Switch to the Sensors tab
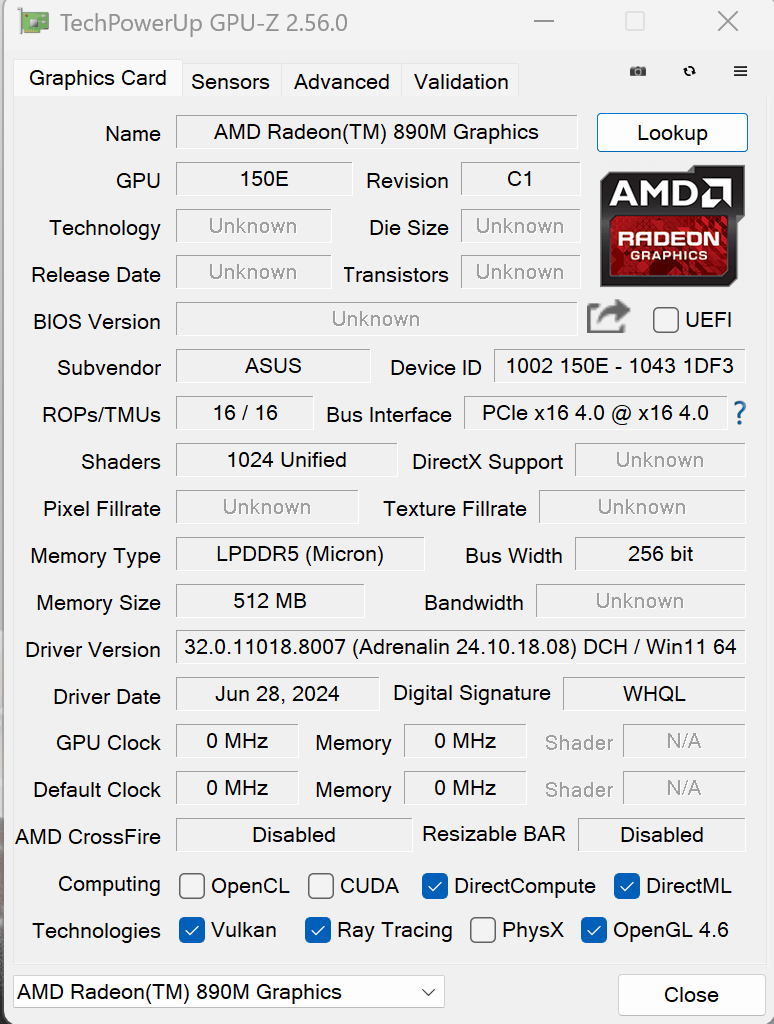 tap(230, 81)
